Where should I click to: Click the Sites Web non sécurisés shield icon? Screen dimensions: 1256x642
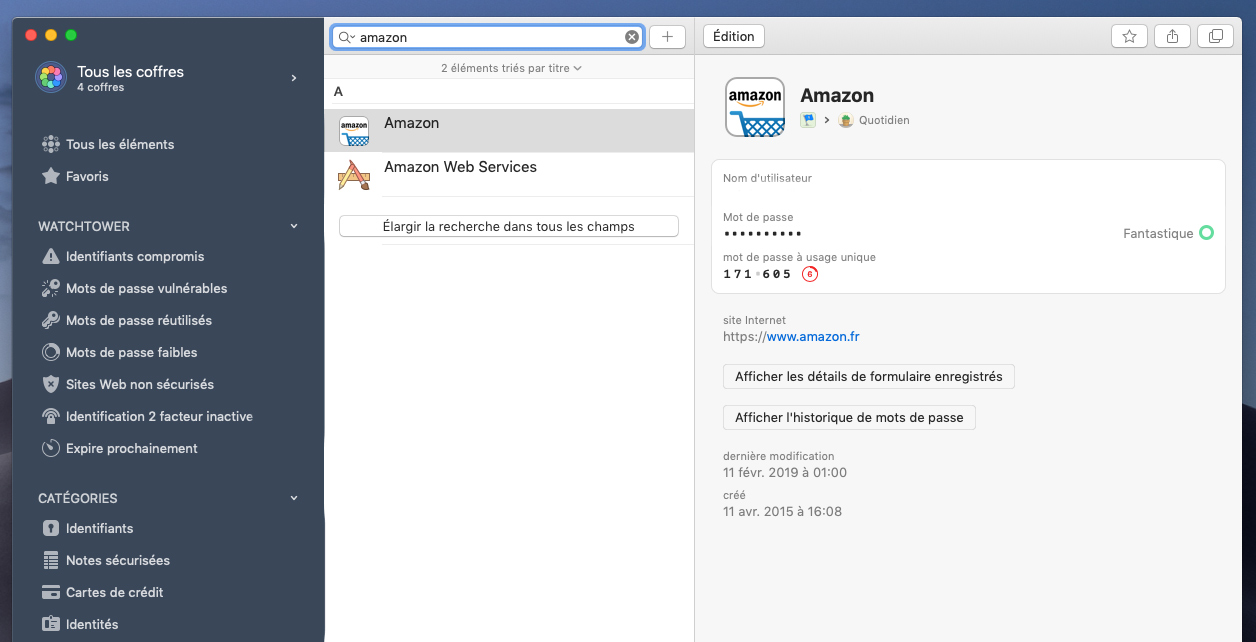pyautogui.click(x=50, y=384)
